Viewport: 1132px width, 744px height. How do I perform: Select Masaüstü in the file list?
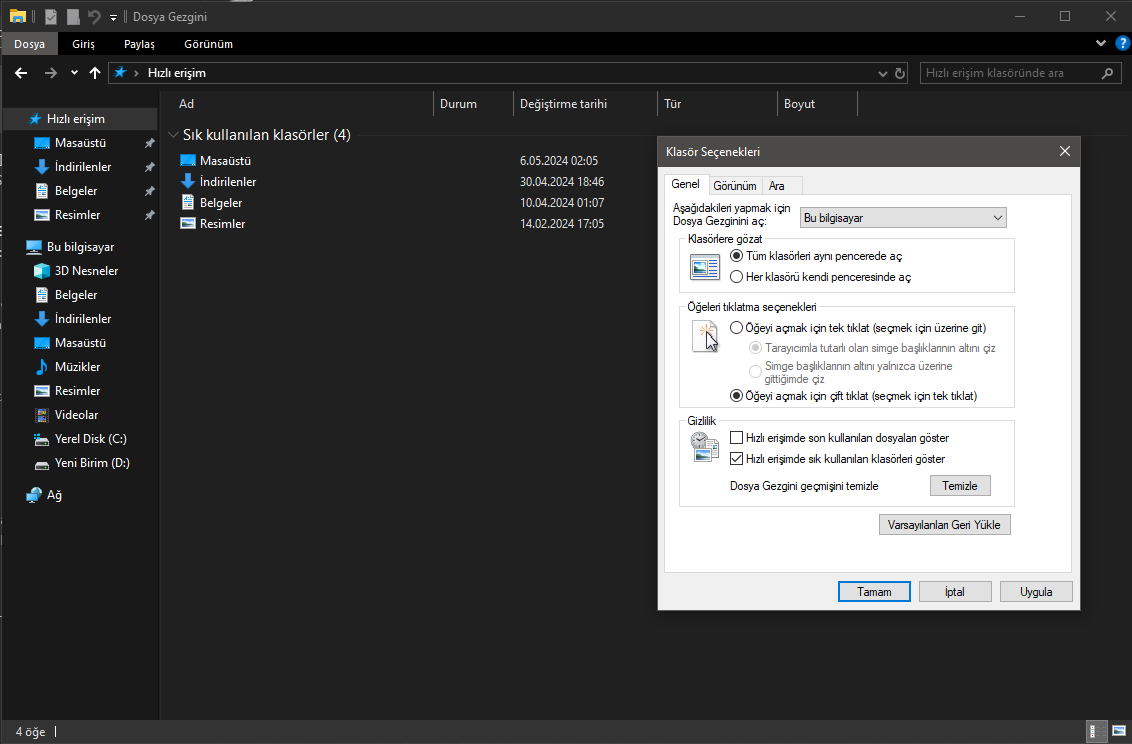(x=225, y=161)
